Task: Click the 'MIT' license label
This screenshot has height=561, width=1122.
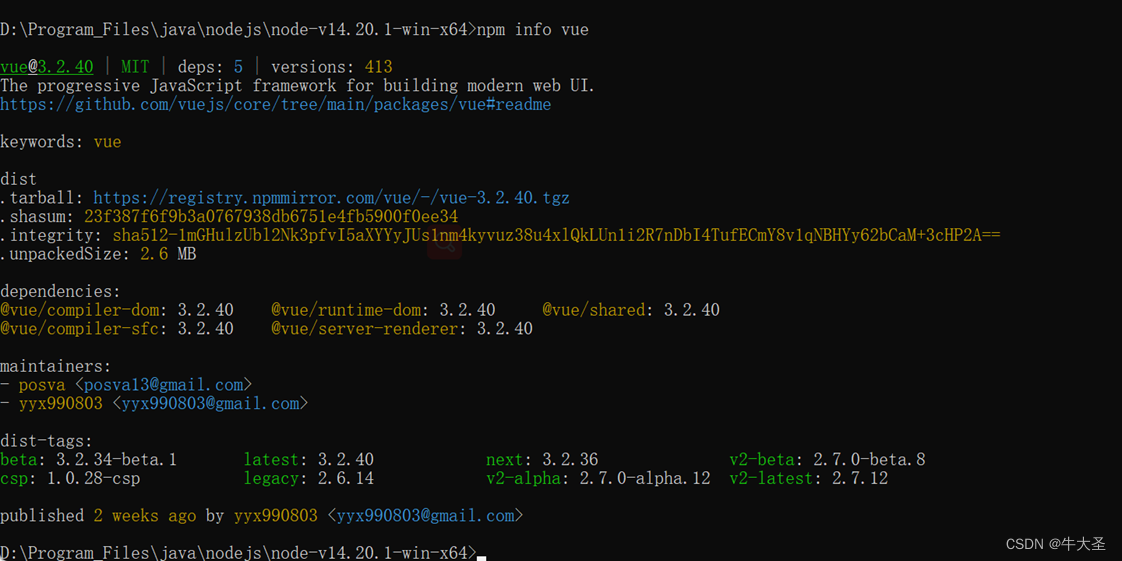Action: (135, 67)
